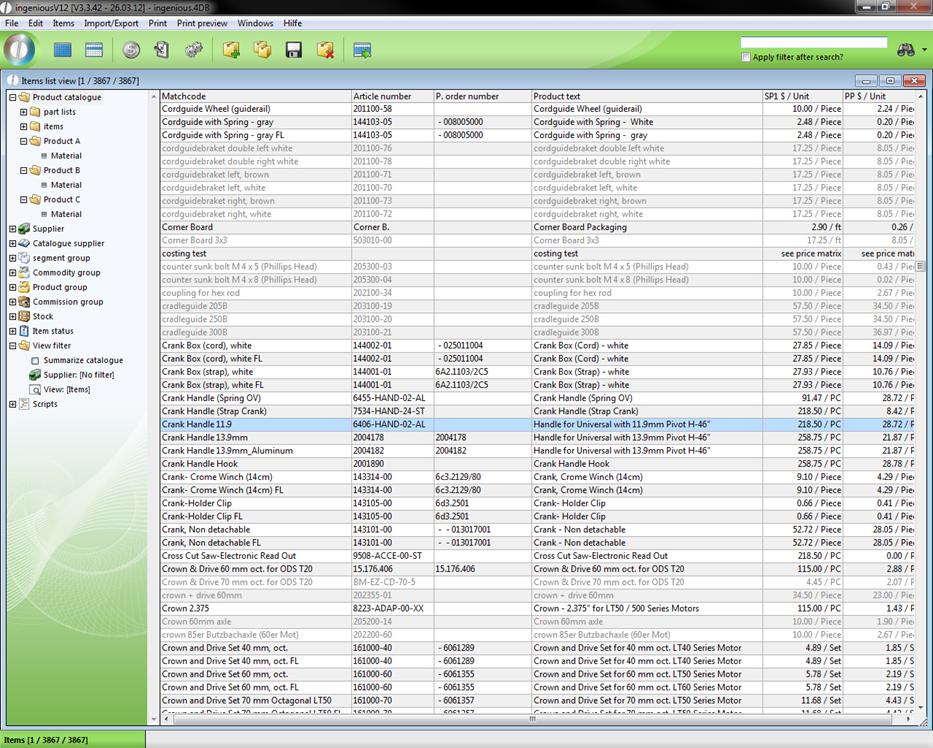Toggle the Summarize catalogue checkbox
Screen dimensions: 933x748
pyautogui.click(x=36, y=361)
